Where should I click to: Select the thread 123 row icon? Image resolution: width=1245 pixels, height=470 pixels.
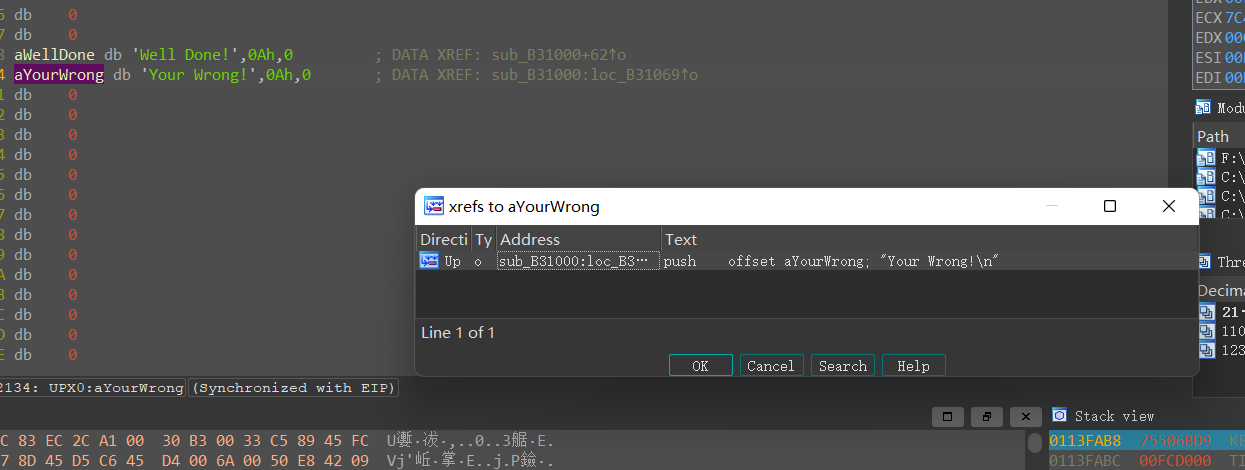click(1206, 350)
